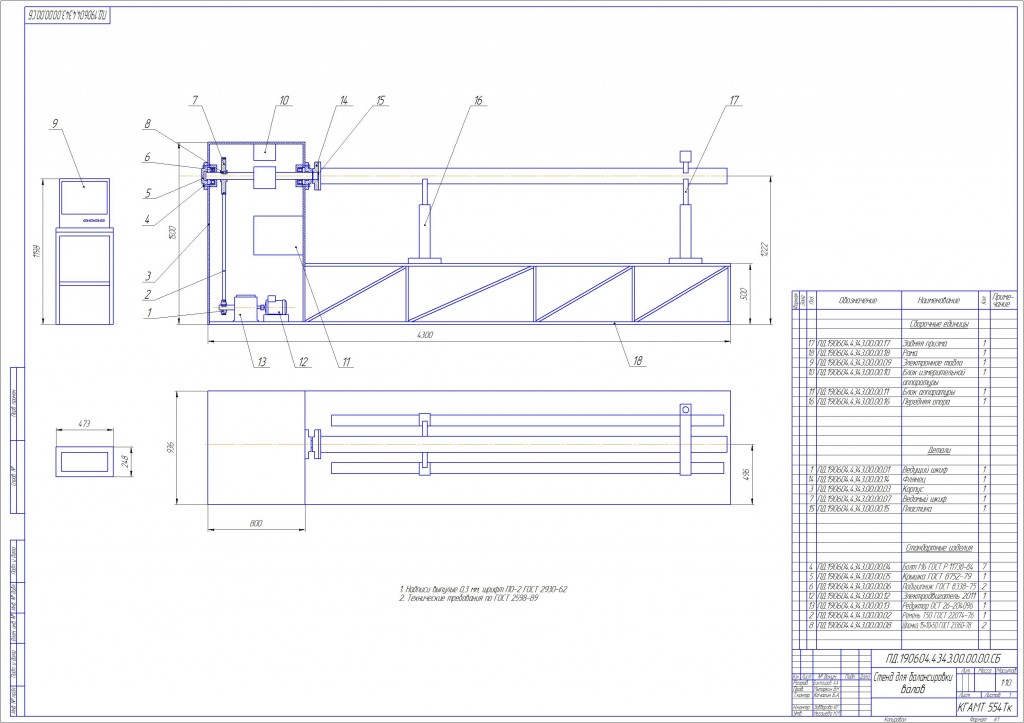This screenshot has width=1024, height=723.
Task: Select the 'Шпонка' standard item entry
Action: click(x=938, y=626)
